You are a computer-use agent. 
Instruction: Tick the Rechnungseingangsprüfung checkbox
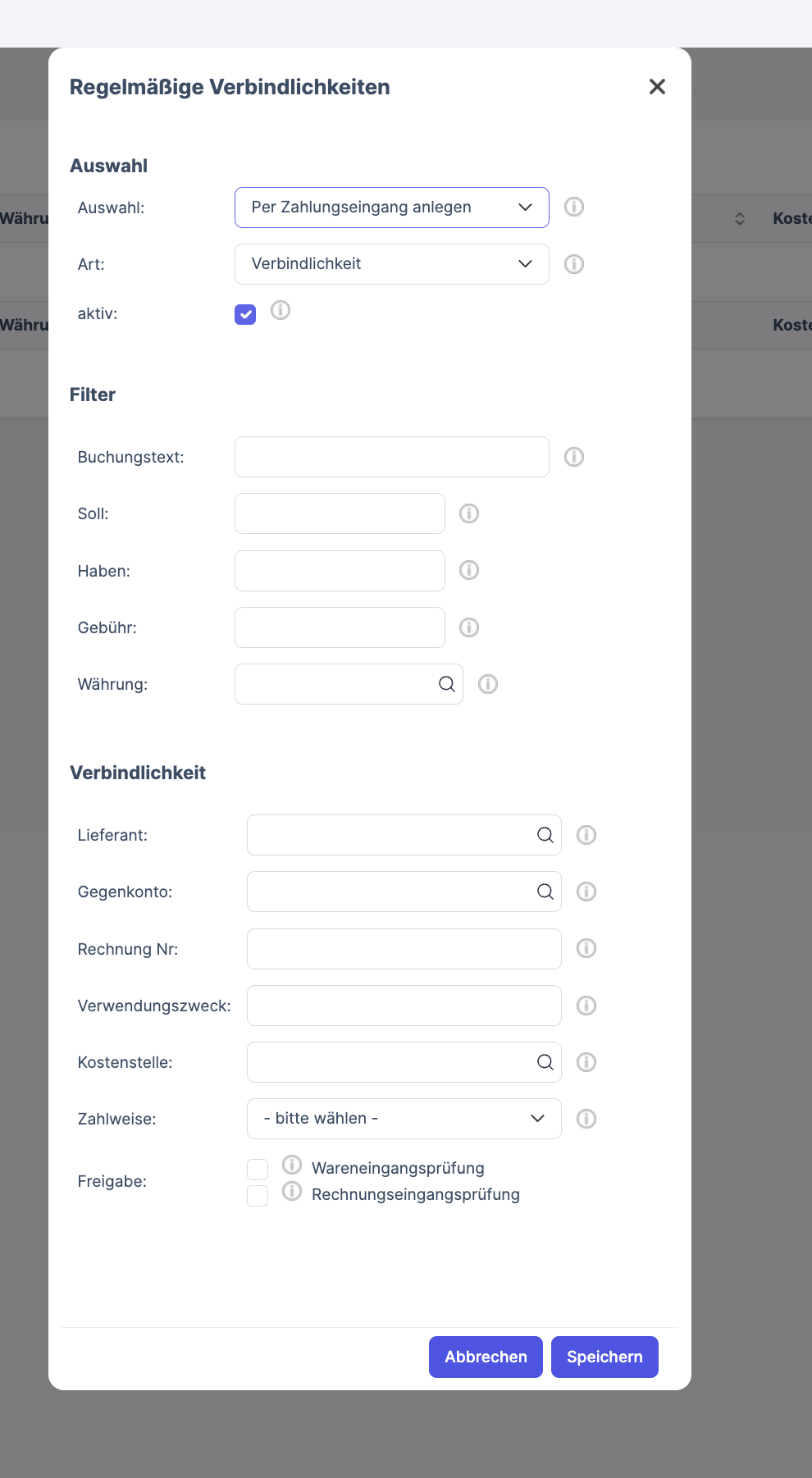[x=258, y=1196]
